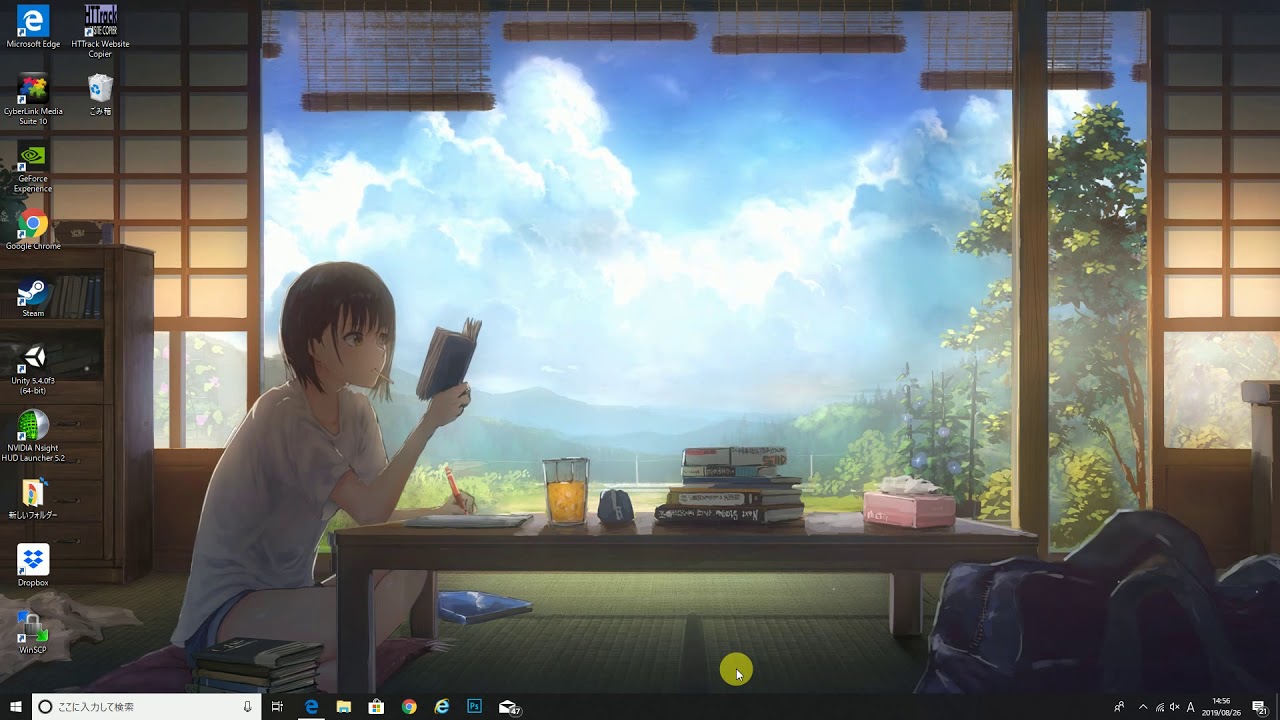Open HTTrack Website Copier shortcut
This screenshot has height=720, width=1280.
pyautogui.click(x=100, y=31)
